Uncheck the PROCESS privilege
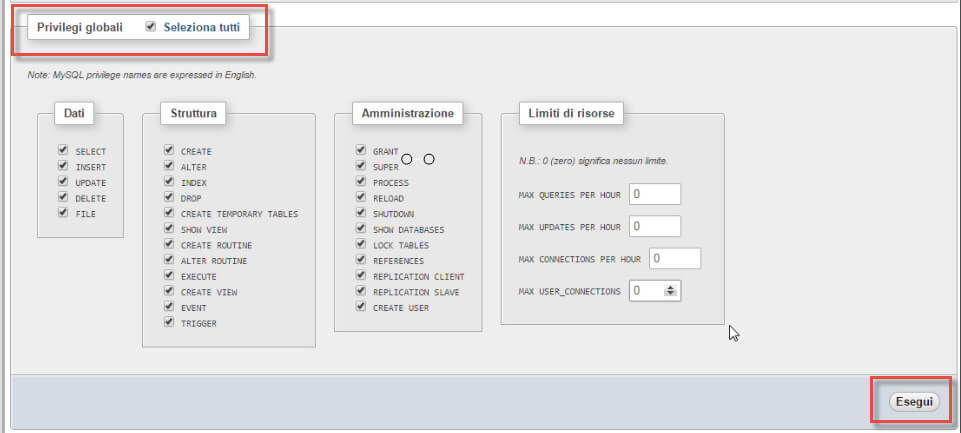 coord(360,182)
